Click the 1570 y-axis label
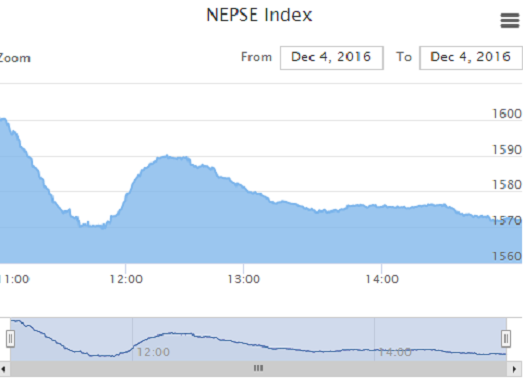The height and width of the screenshot is (378, 523). [507, 220]
